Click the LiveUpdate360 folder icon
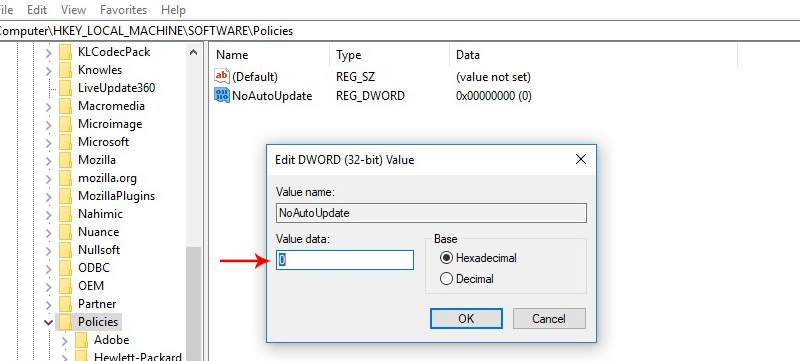 (65, 88)
